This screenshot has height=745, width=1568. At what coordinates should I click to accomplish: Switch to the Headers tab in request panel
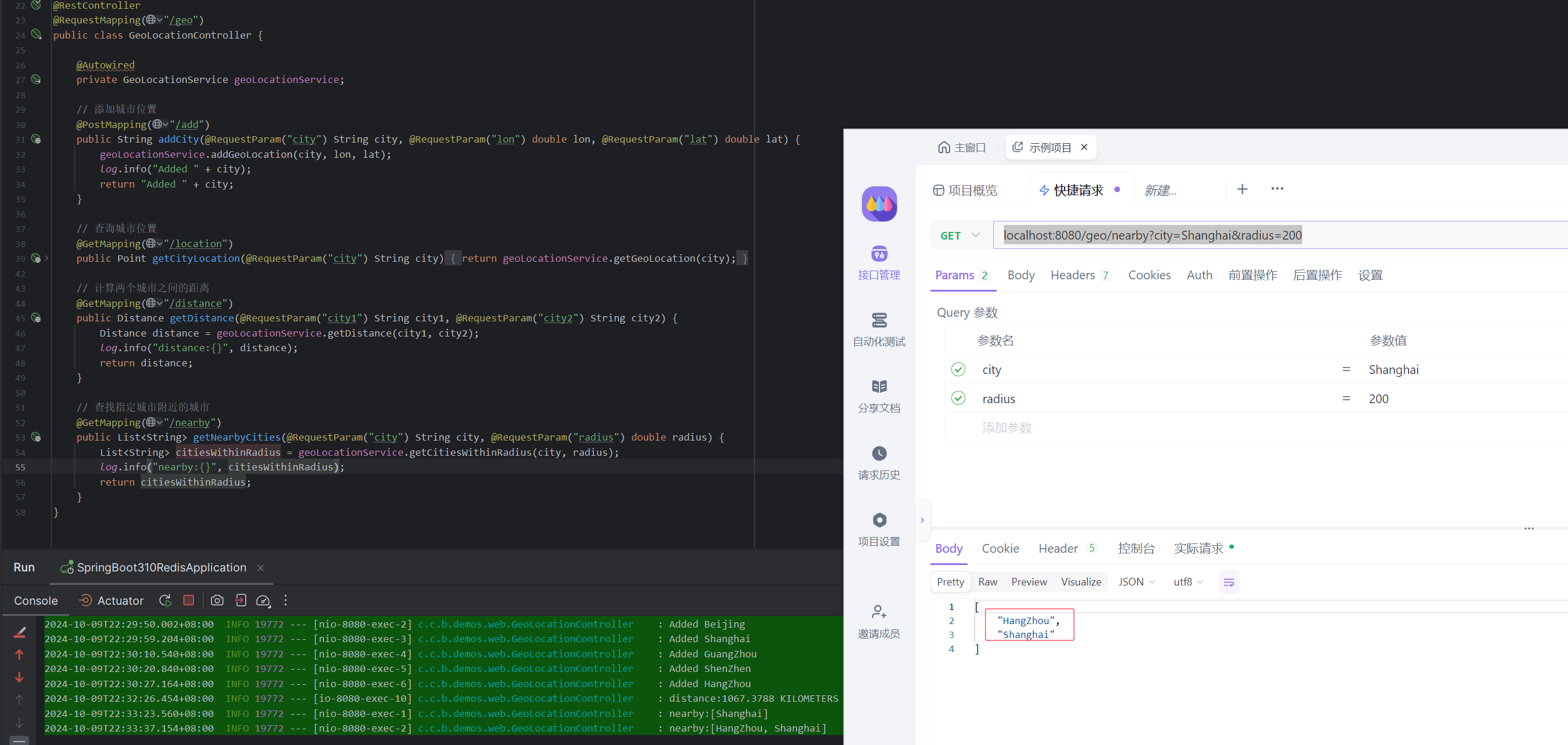[1074, 275]
